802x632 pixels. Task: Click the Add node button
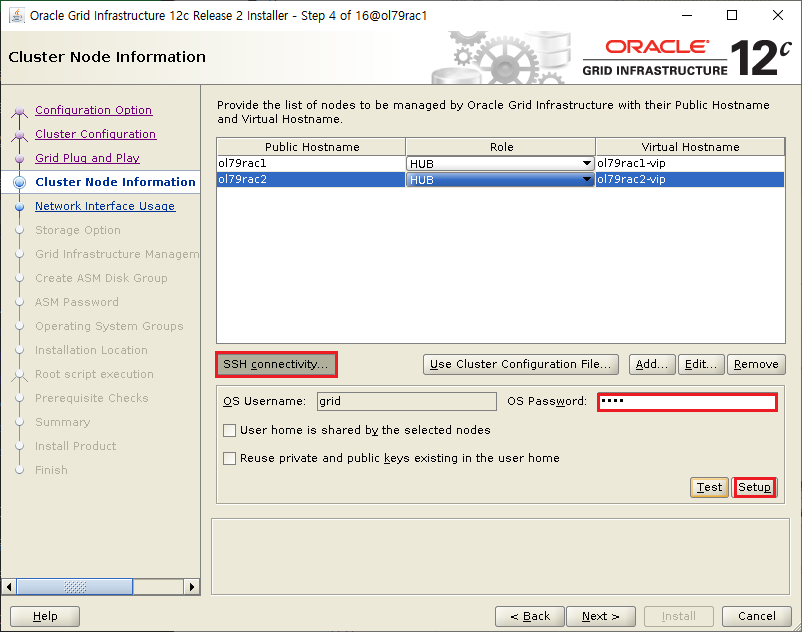652,365
